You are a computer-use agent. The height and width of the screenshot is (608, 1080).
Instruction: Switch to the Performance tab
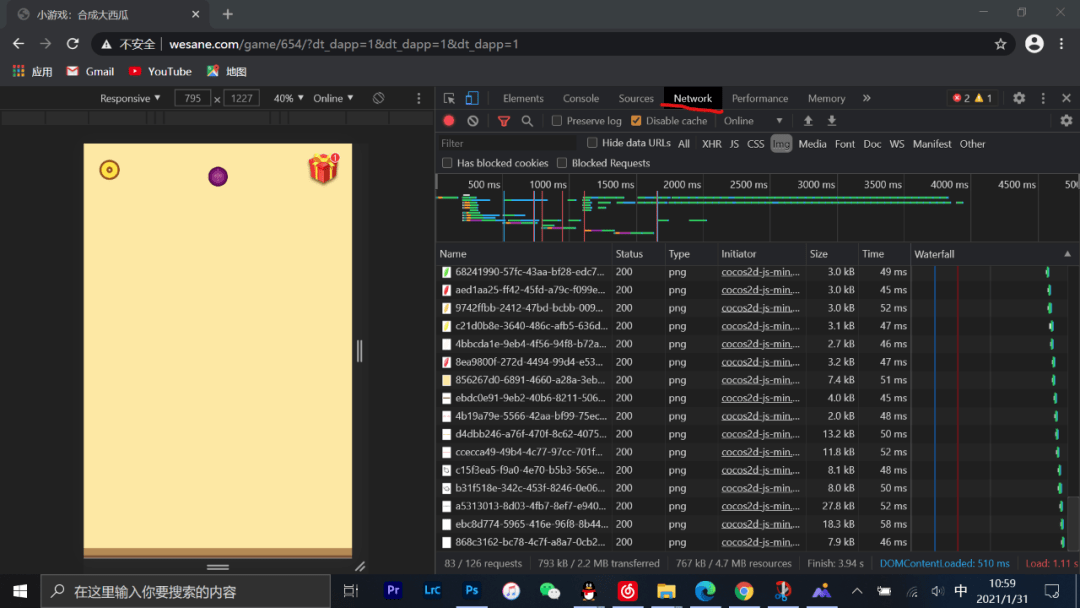(x=760, y=98)
